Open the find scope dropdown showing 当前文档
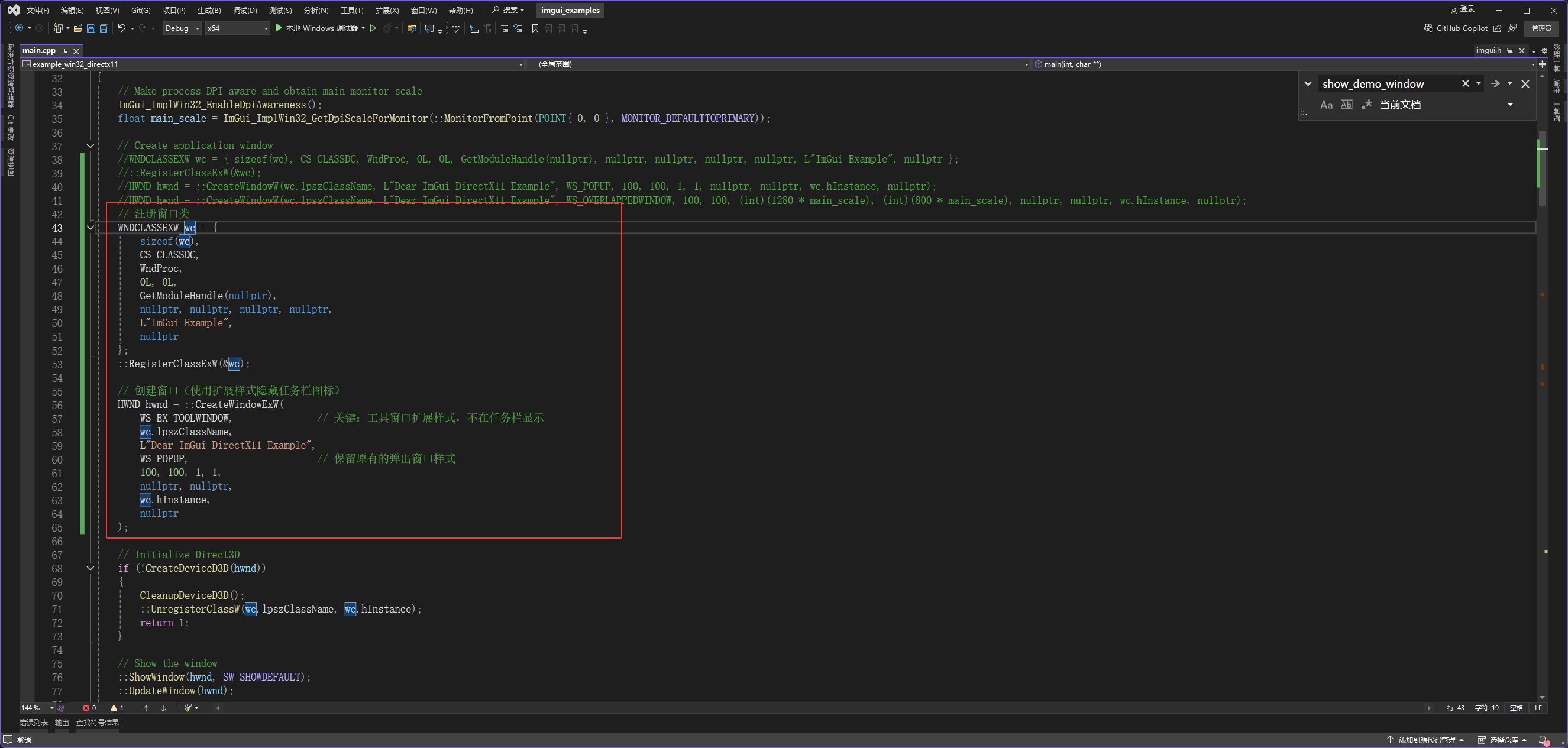 [x=1446, y=105]
